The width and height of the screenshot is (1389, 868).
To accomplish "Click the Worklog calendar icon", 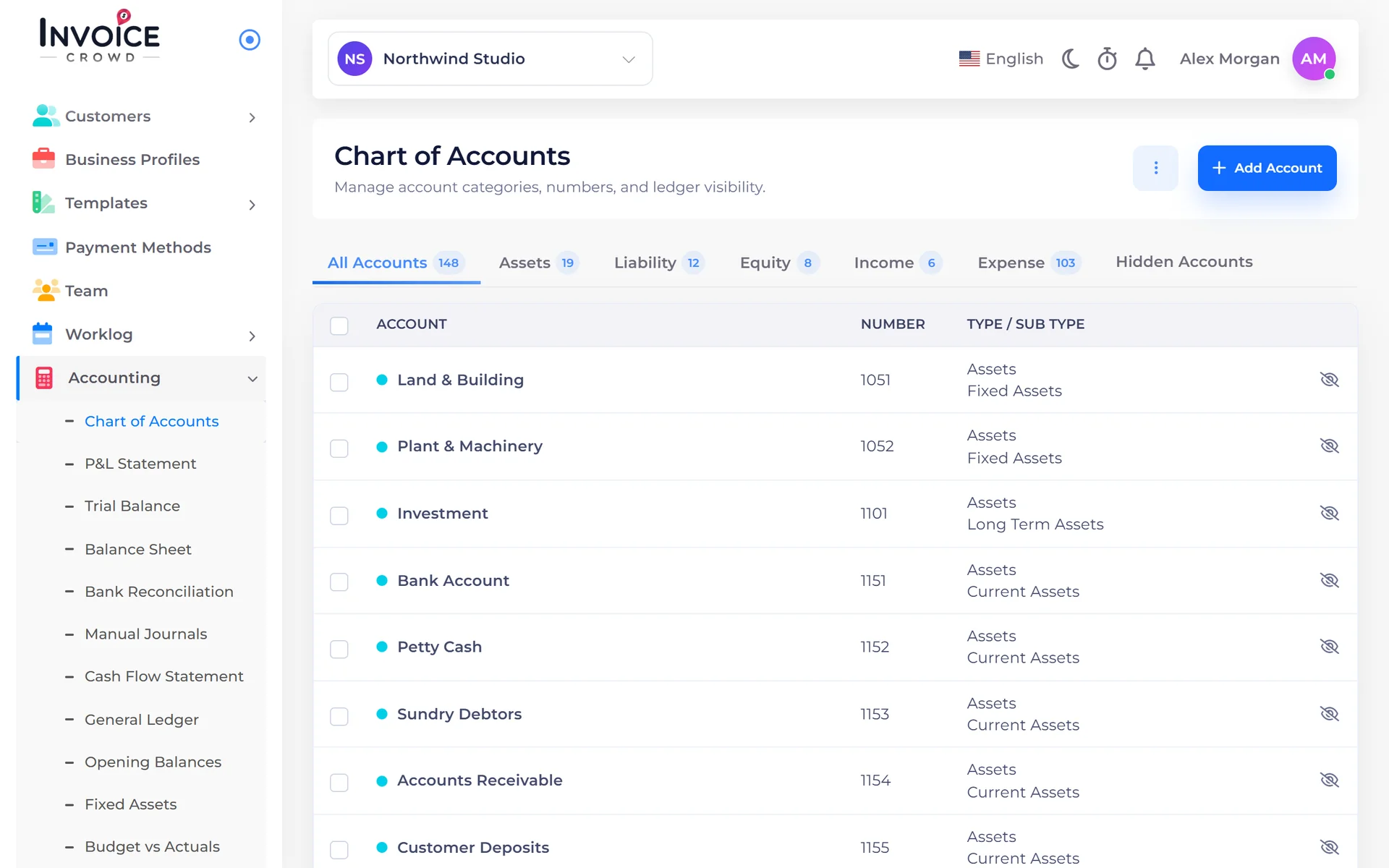I will (43, 334).
